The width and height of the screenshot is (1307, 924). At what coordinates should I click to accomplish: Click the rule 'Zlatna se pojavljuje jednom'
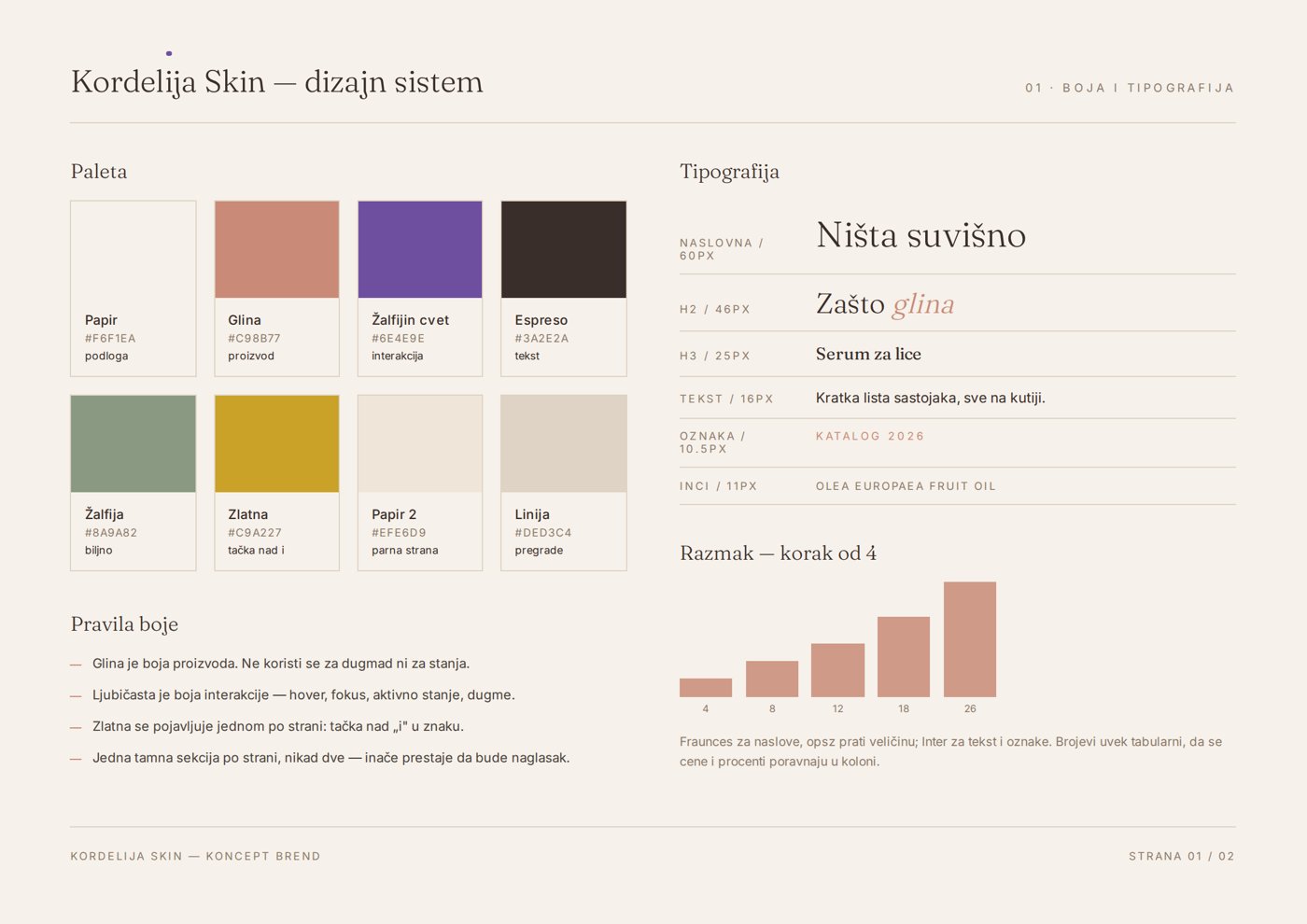(278, 726)
